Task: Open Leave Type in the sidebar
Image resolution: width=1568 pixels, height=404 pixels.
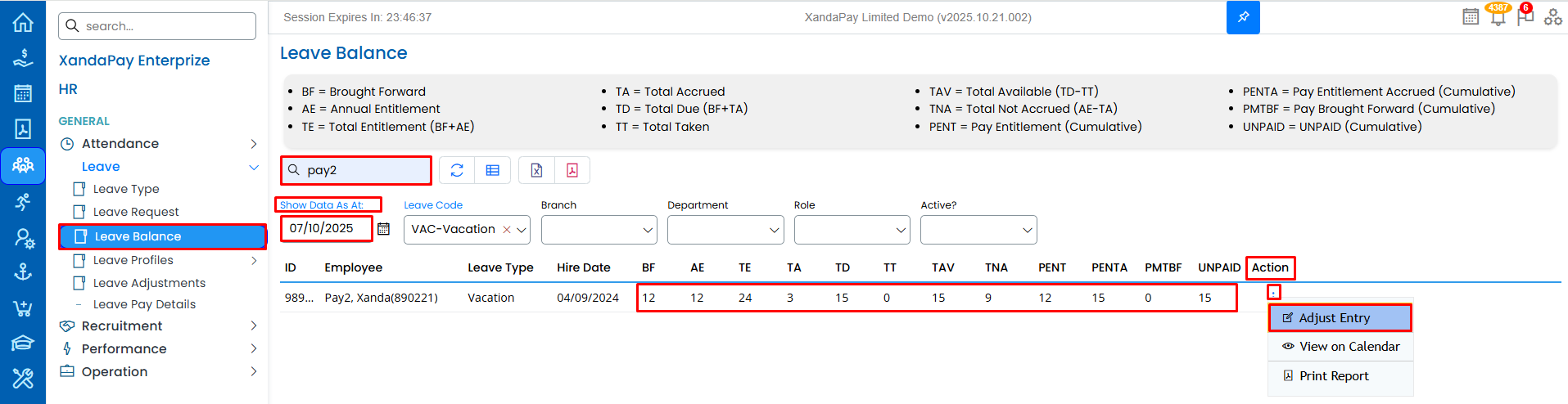Action: (x=125, y=189)
